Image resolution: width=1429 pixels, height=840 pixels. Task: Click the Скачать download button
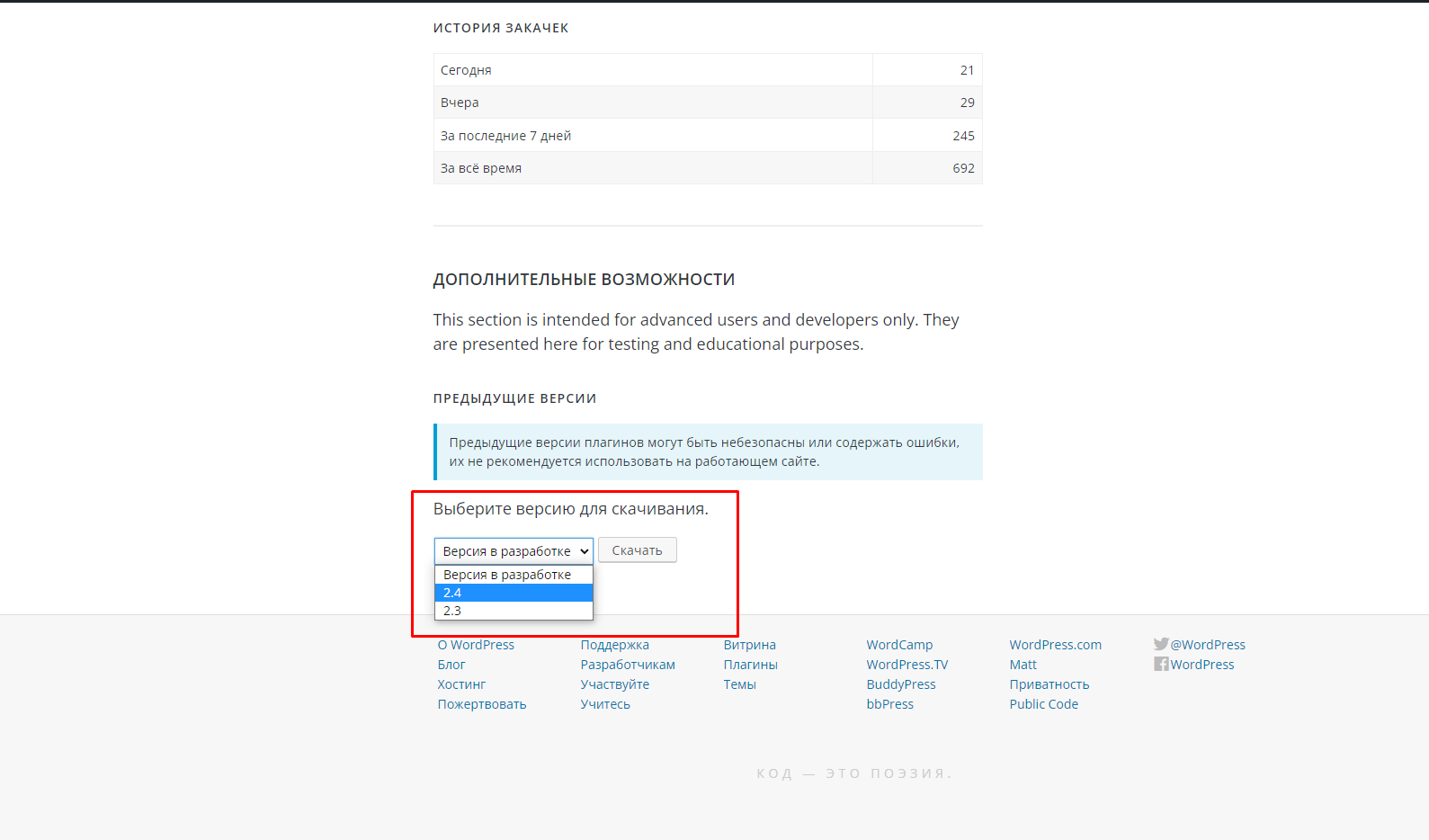coord(637,550)
